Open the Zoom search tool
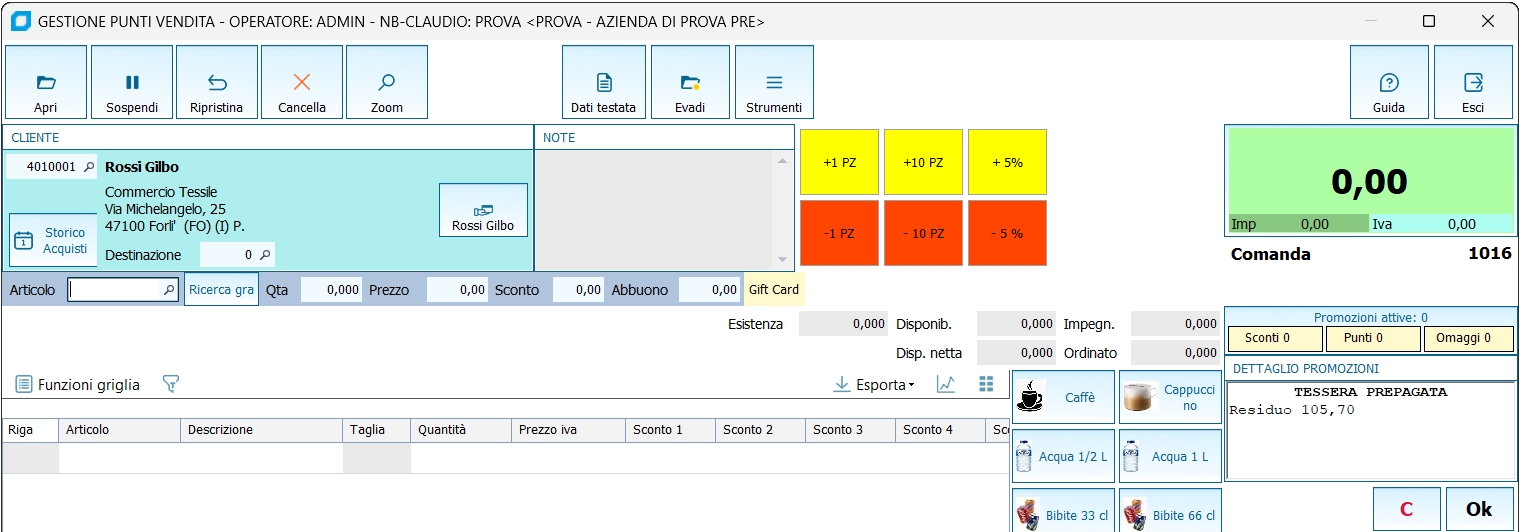The image size is (1522, 532). pyautogui.click(x=387, y=82)
